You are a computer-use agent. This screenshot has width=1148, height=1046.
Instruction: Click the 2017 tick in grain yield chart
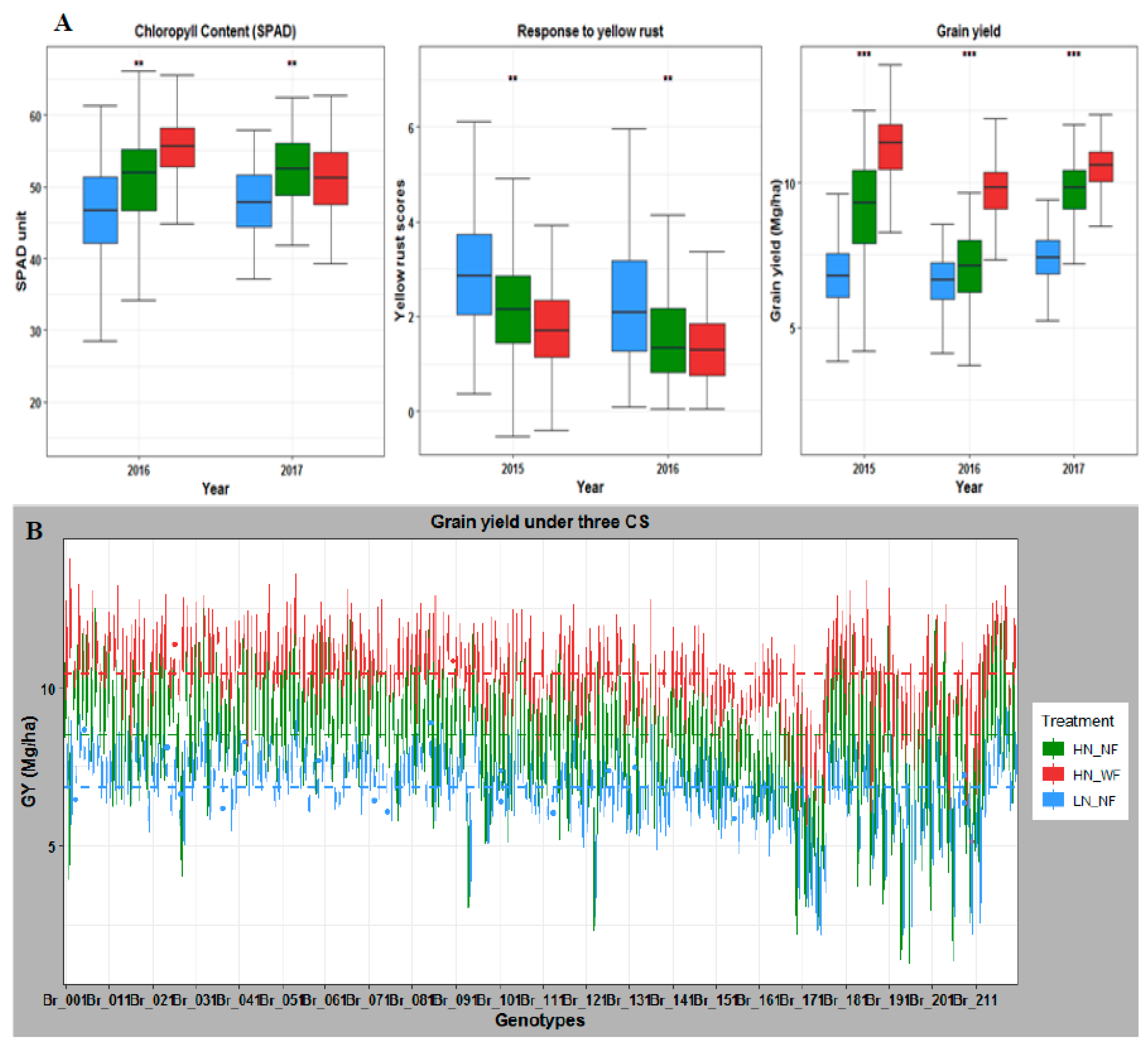point(1073,468)
